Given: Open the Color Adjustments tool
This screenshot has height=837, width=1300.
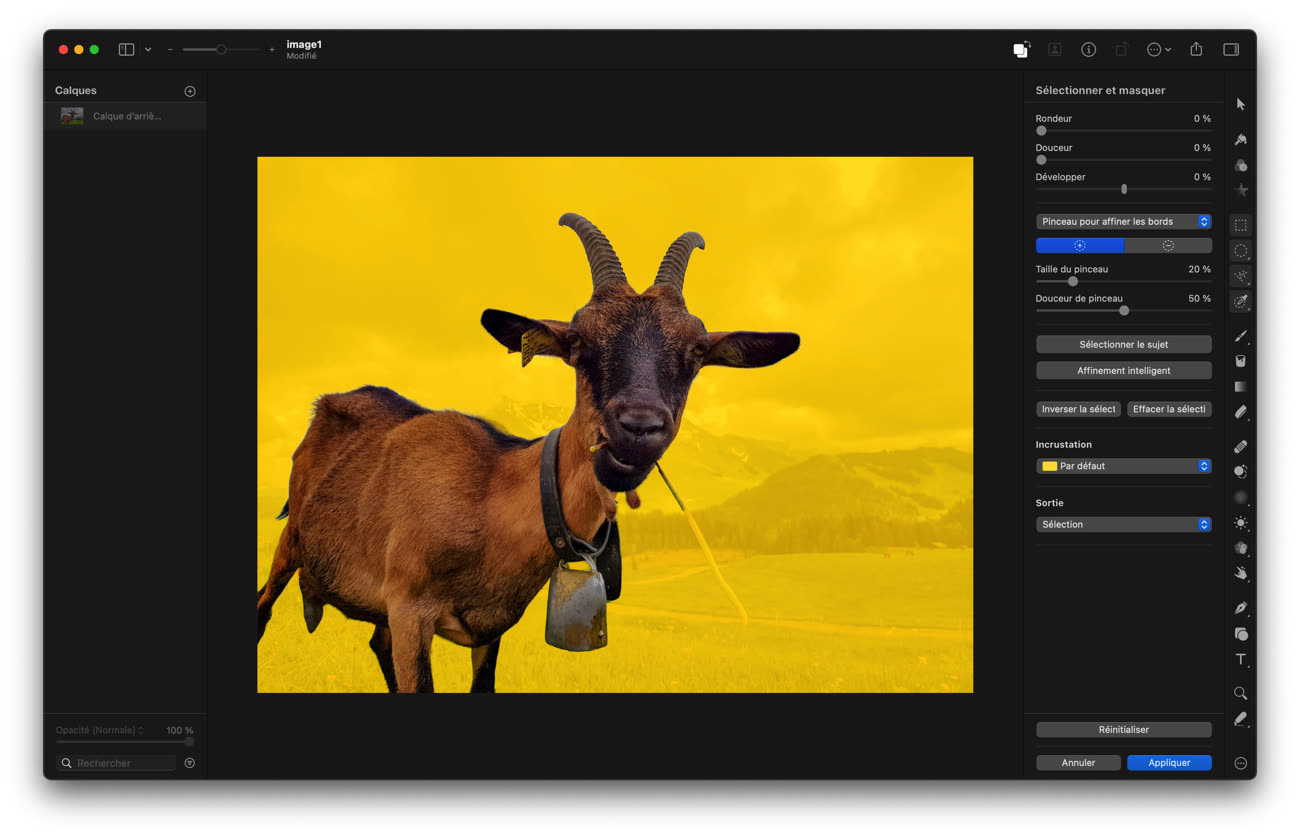Looking at the screenshot, I should click(x=1240, y=165).
